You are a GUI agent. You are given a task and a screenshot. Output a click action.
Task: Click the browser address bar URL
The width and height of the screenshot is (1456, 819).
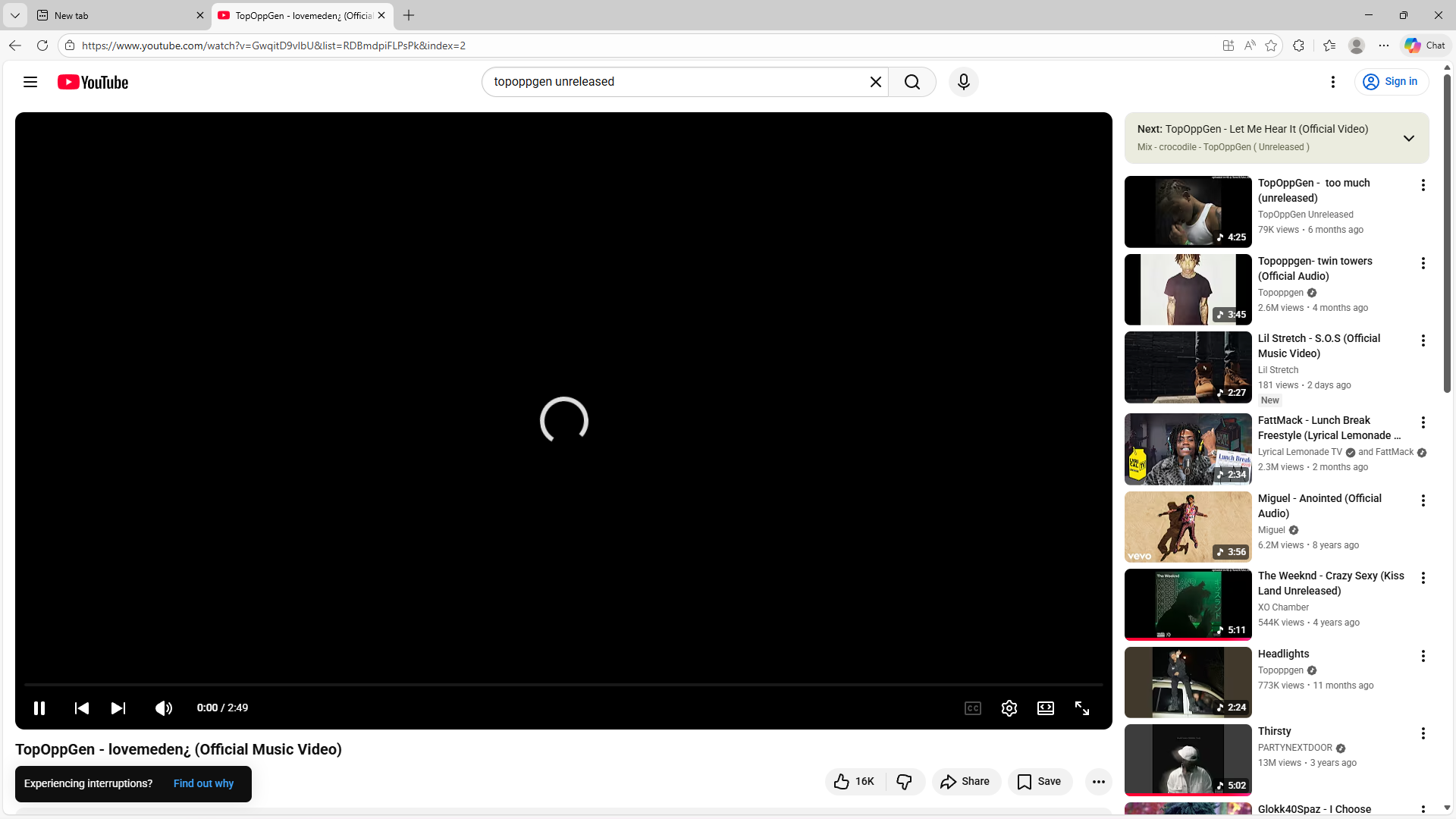(273, 45)
